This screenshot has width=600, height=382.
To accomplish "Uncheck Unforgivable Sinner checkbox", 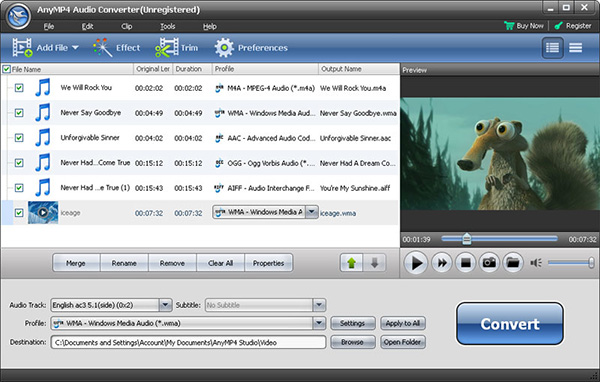I will [19, 138].
